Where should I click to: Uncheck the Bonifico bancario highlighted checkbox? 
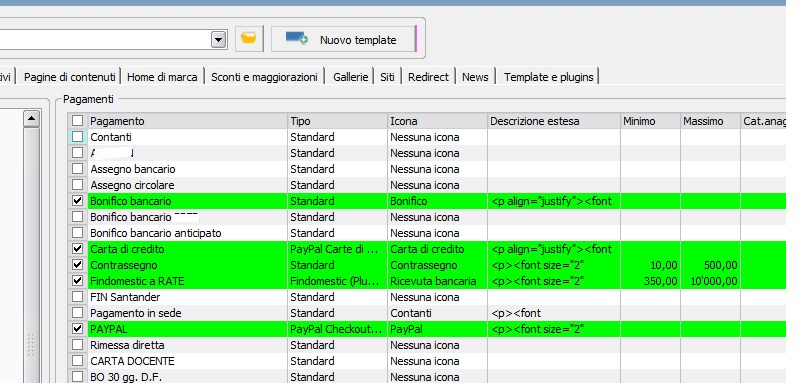77,201
